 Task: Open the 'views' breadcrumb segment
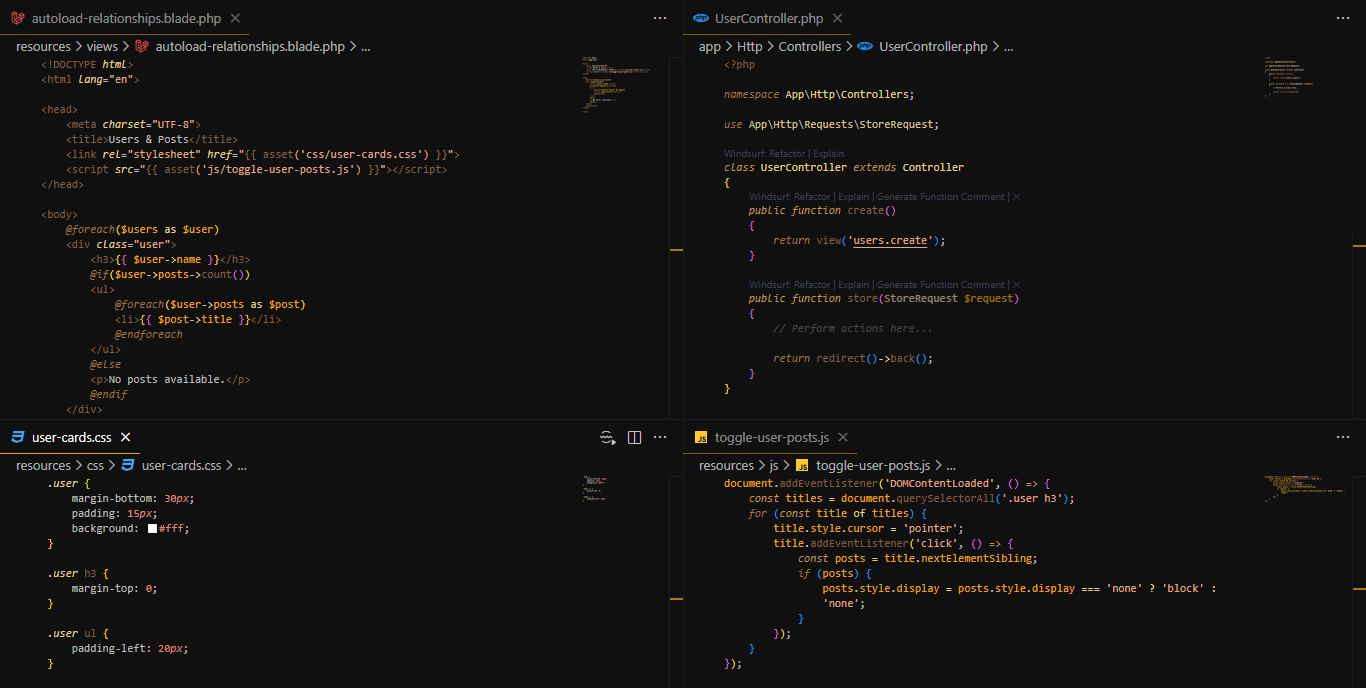[102, 46]
